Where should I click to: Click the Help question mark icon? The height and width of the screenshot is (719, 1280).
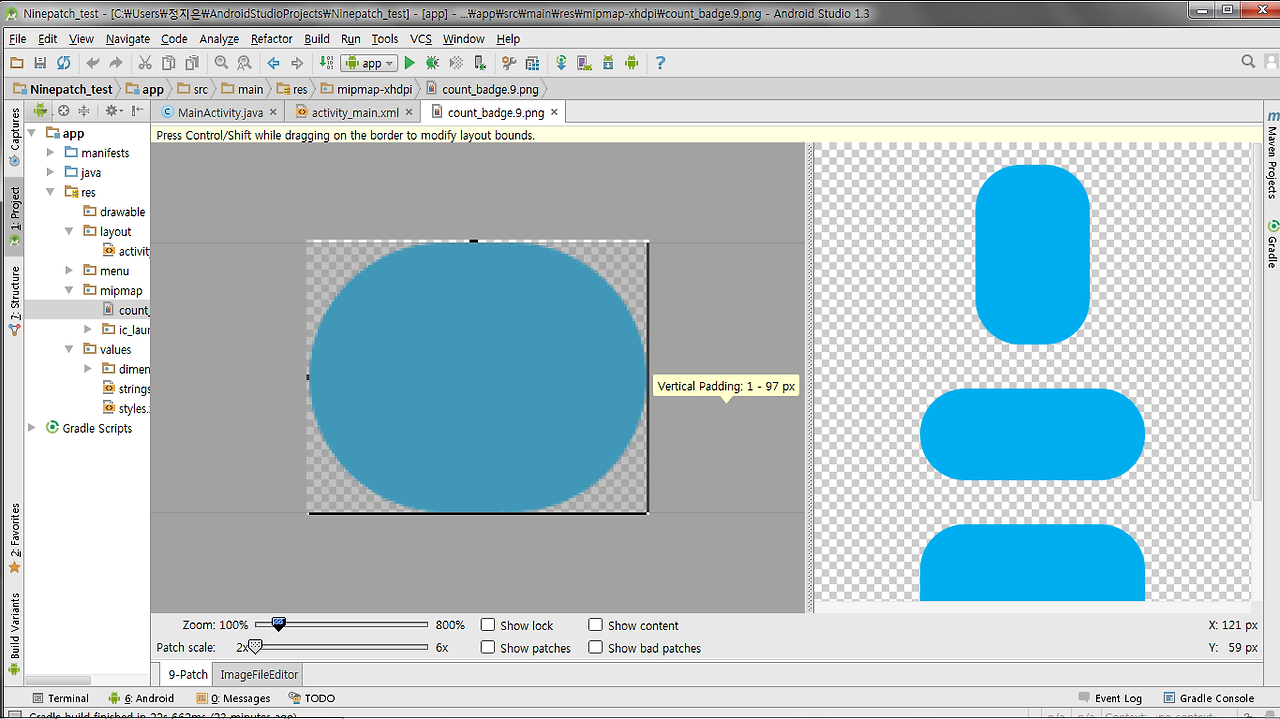(660, 63)
